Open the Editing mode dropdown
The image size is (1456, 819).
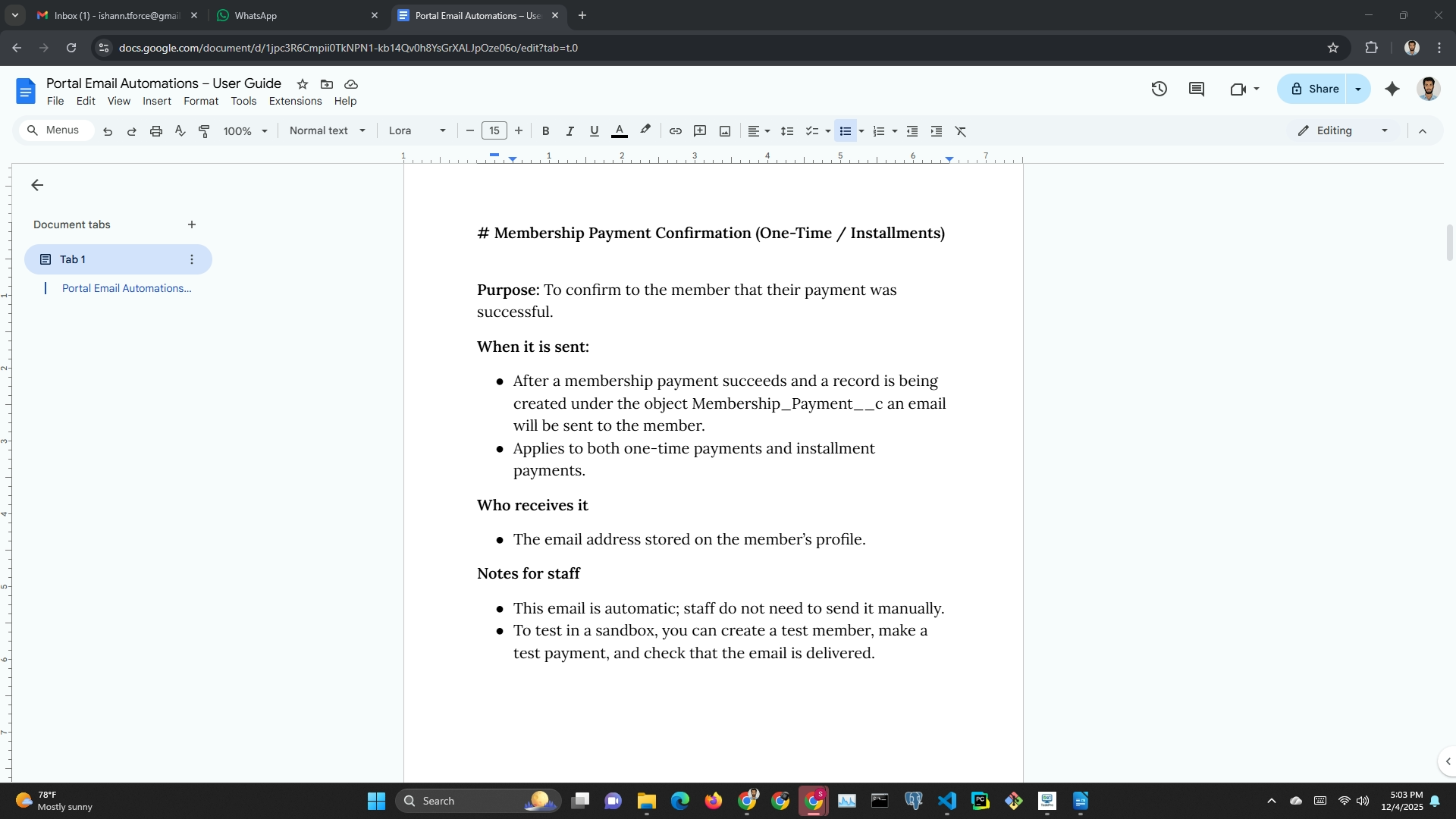tap(1342, 130)
